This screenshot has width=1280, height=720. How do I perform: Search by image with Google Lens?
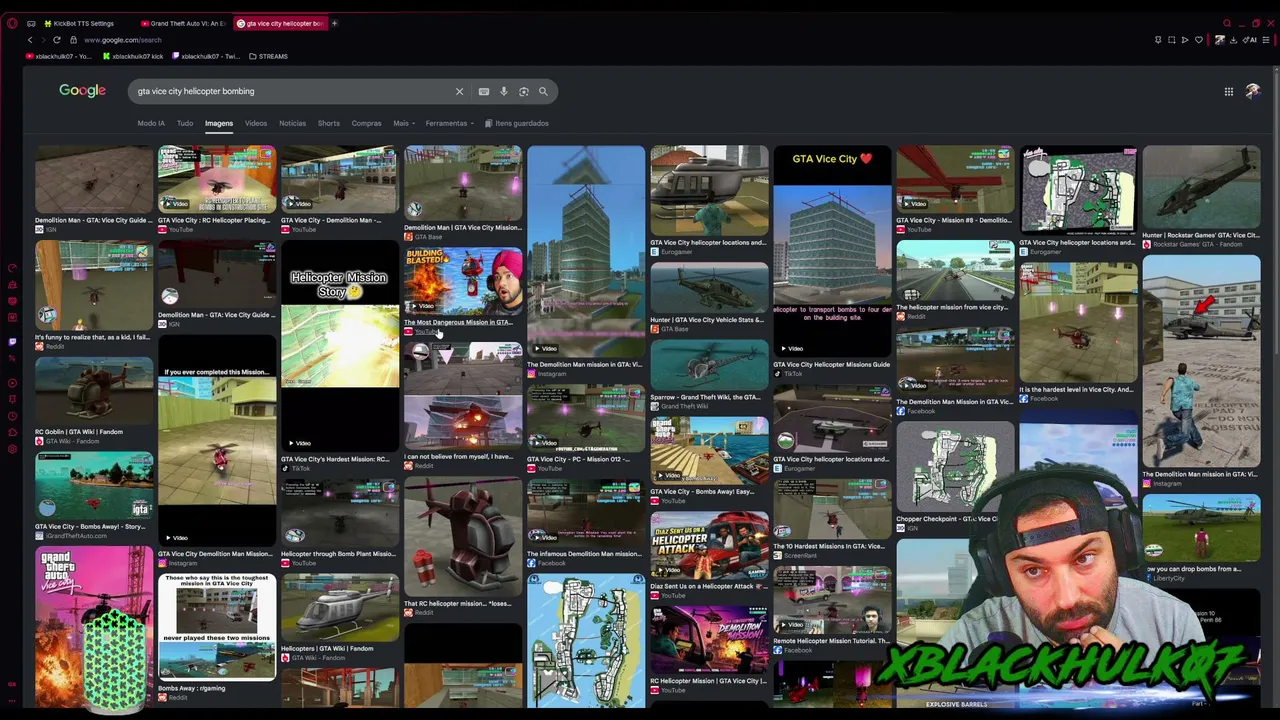(523, 91)
